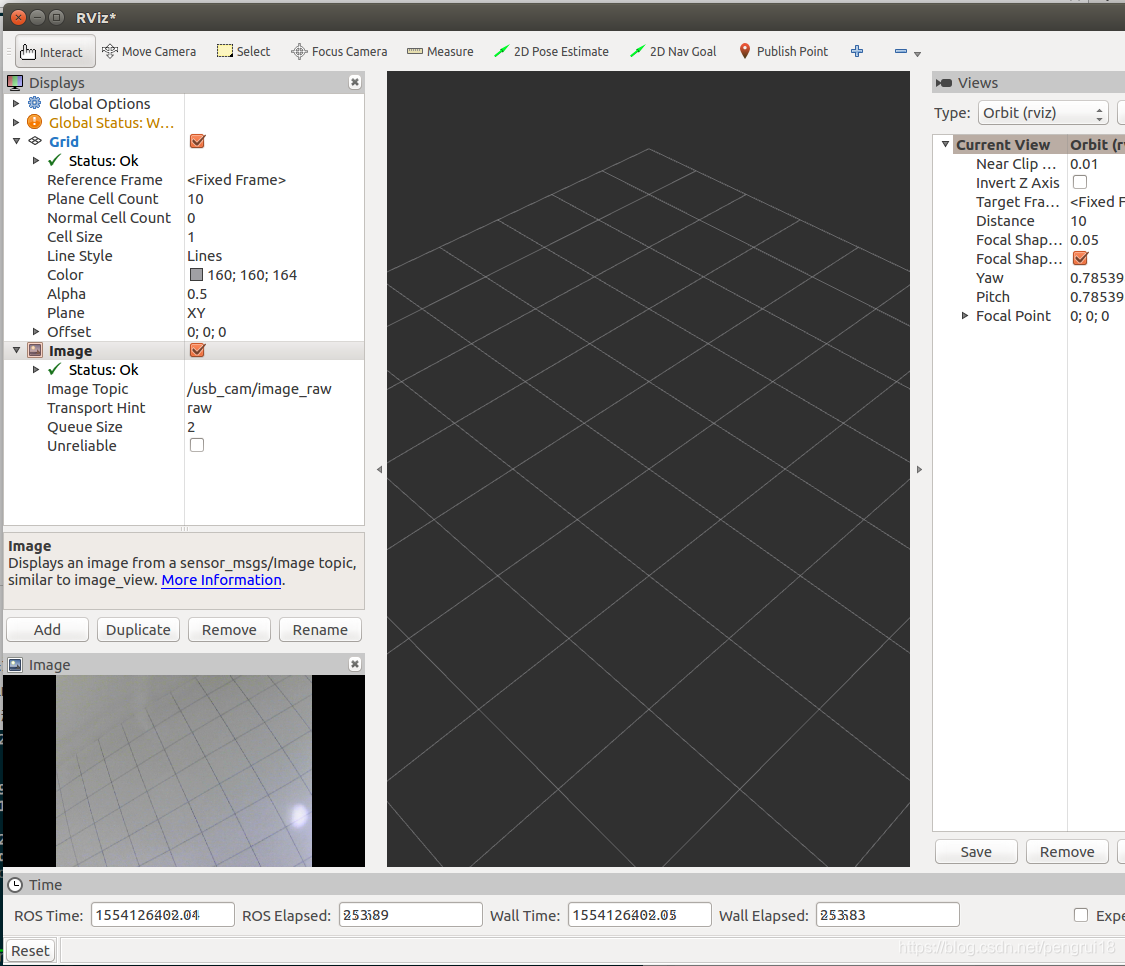Open the More Information link
Image resolution: width=1125 pixels, height=966 pixels.
pos(221,580)
